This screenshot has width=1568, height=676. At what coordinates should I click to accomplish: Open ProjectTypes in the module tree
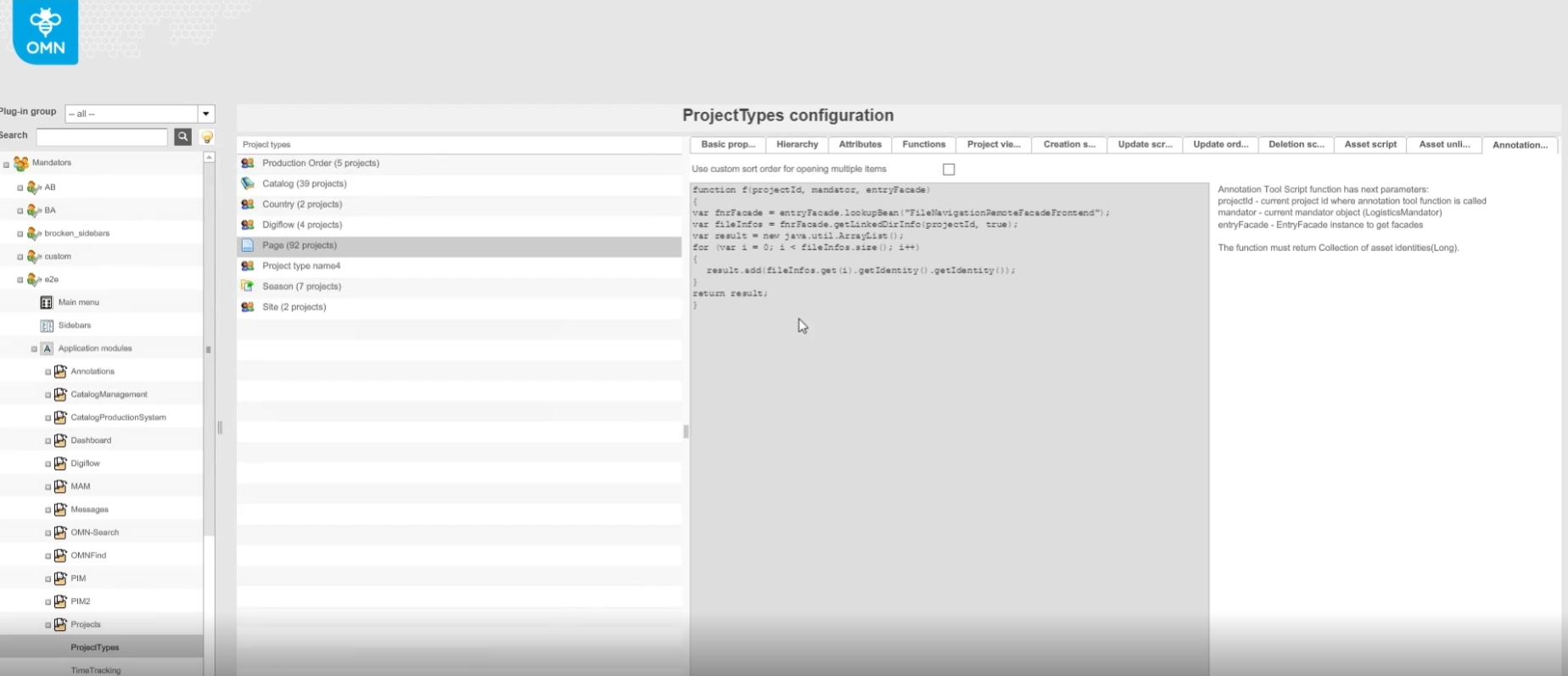point(95,647)
